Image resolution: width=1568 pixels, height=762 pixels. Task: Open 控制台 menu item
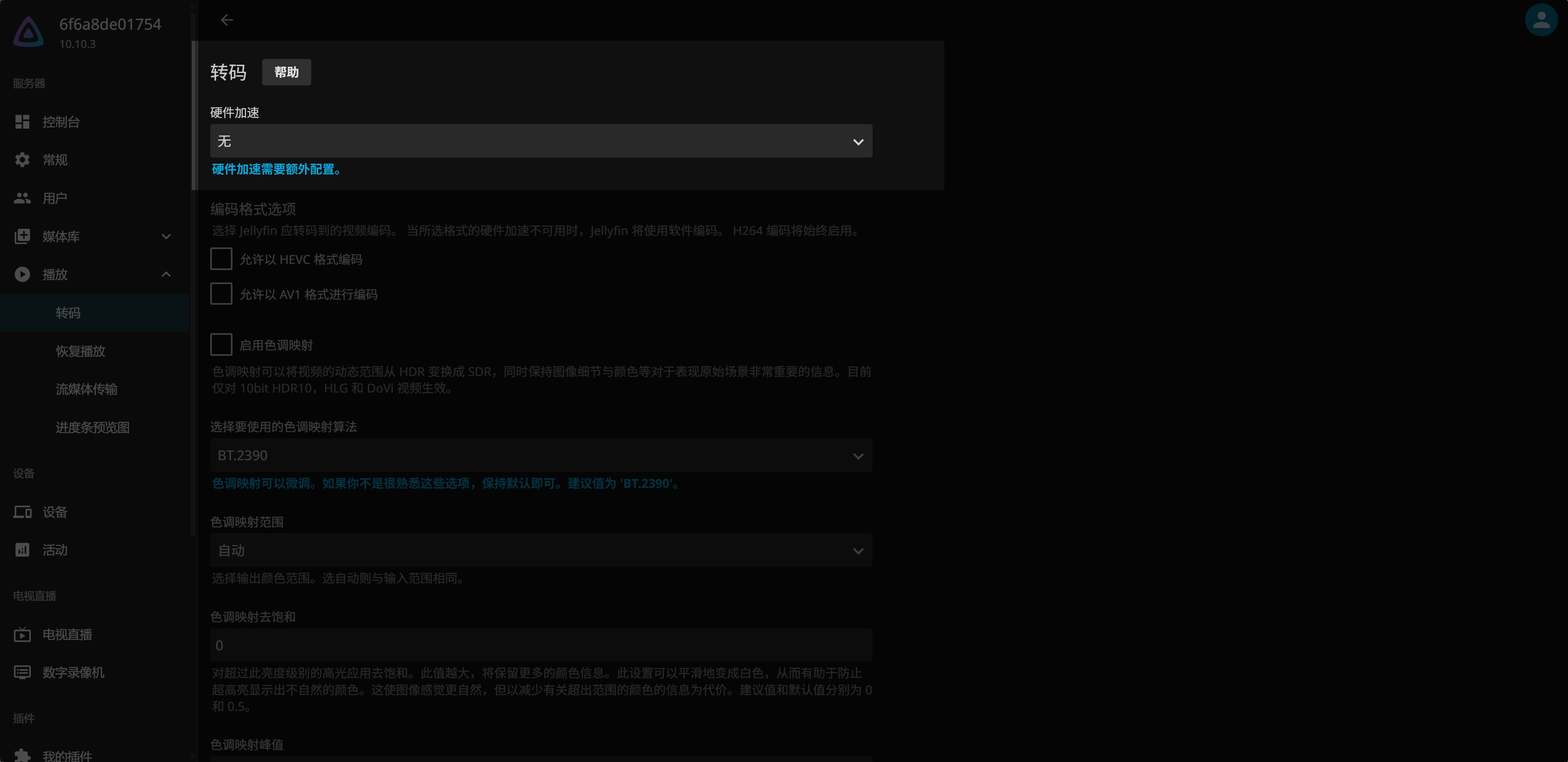(x=94, y=122)
